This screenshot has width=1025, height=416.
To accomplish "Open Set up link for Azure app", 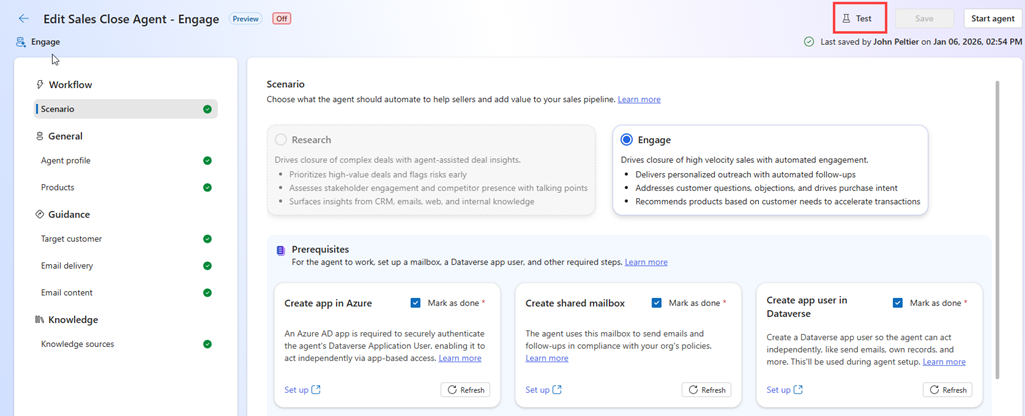I will click(302, 390).
